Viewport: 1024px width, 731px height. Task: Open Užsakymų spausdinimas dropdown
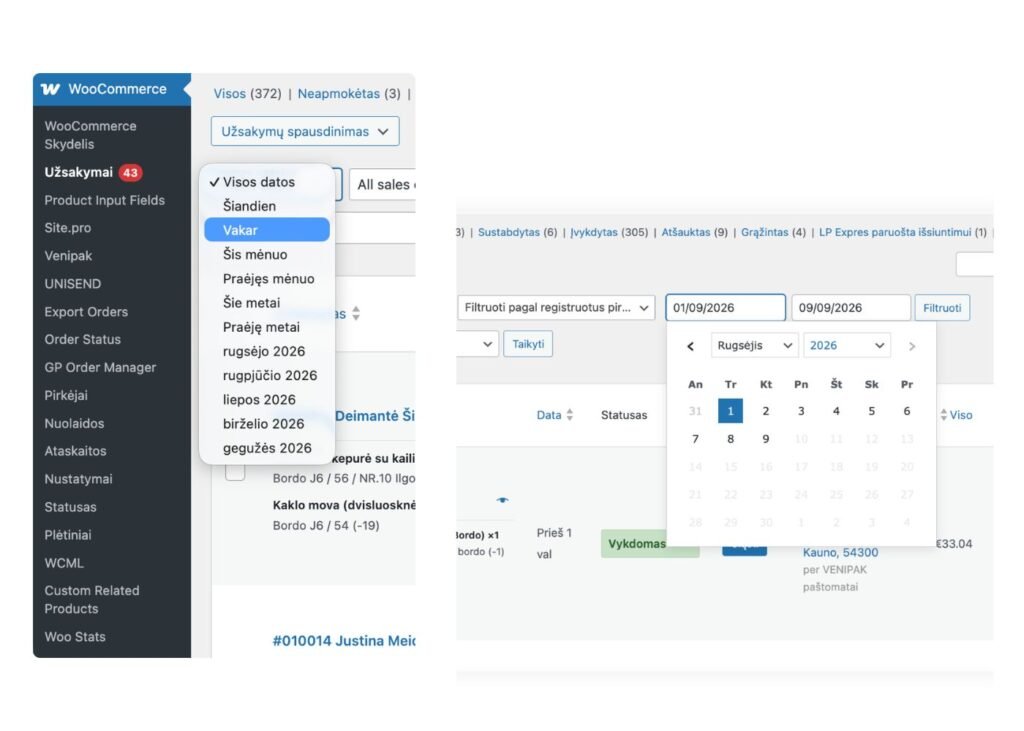point(305,131)
